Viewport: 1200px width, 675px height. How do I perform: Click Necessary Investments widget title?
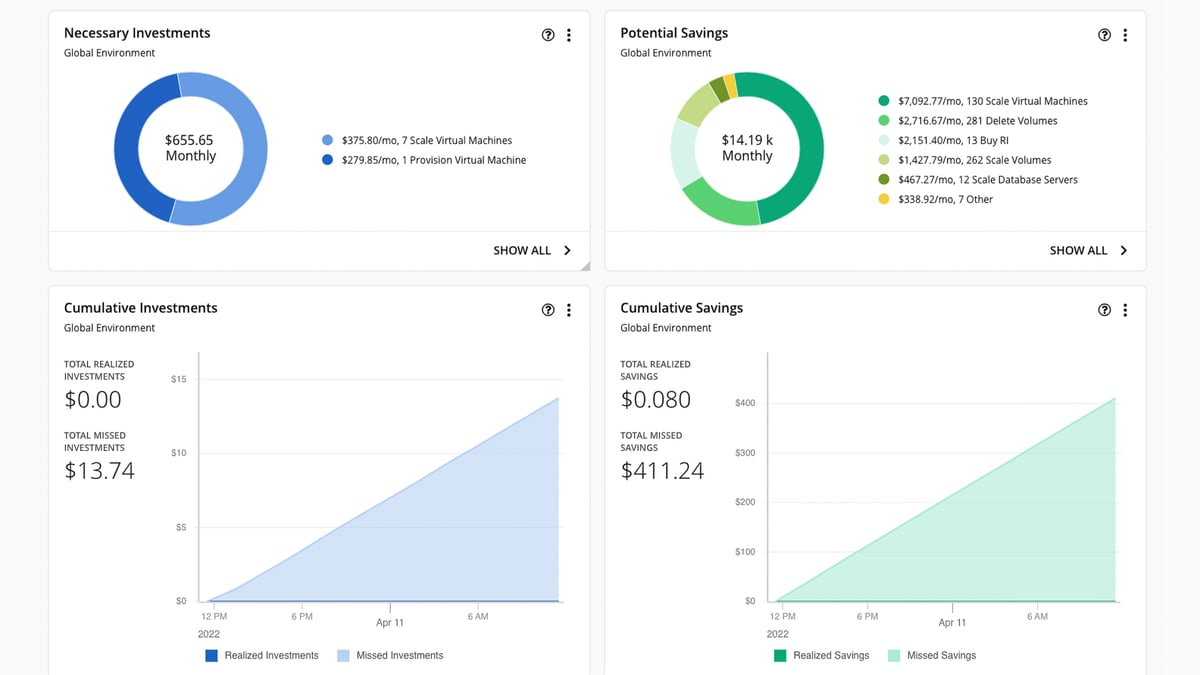click(x=137, y=33)
